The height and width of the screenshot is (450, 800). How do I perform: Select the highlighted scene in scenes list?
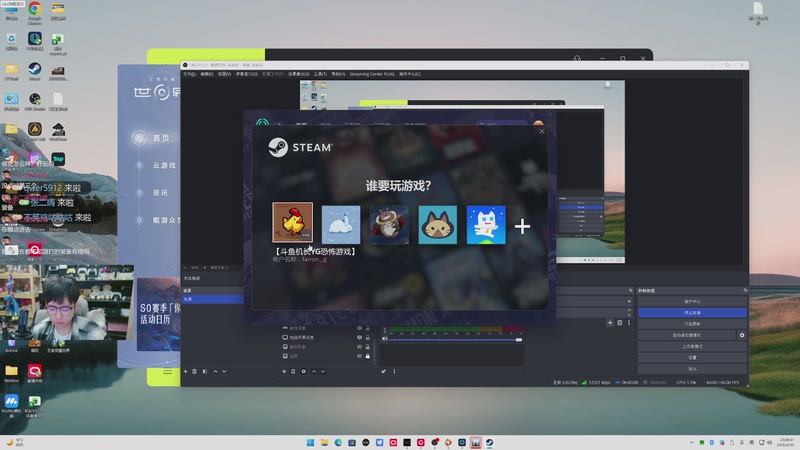[x=213, y=299]
